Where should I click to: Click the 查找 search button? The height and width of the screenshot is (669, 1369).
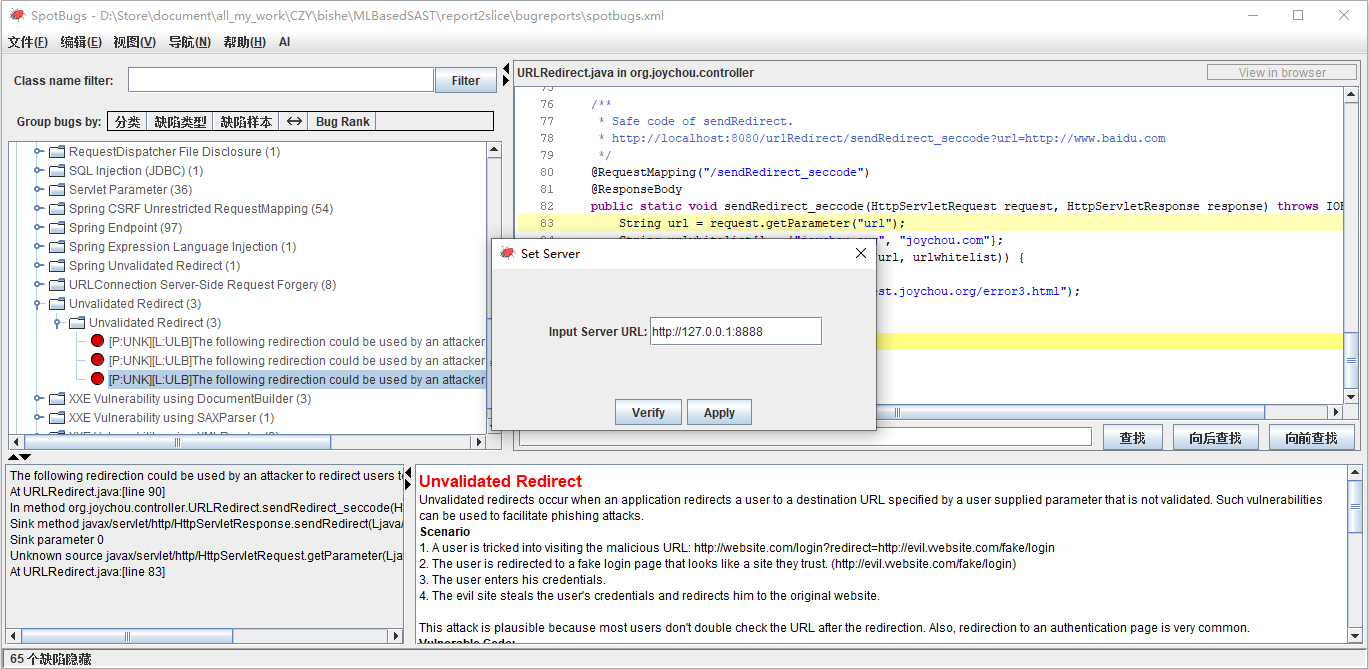[x=1132, y=438]
